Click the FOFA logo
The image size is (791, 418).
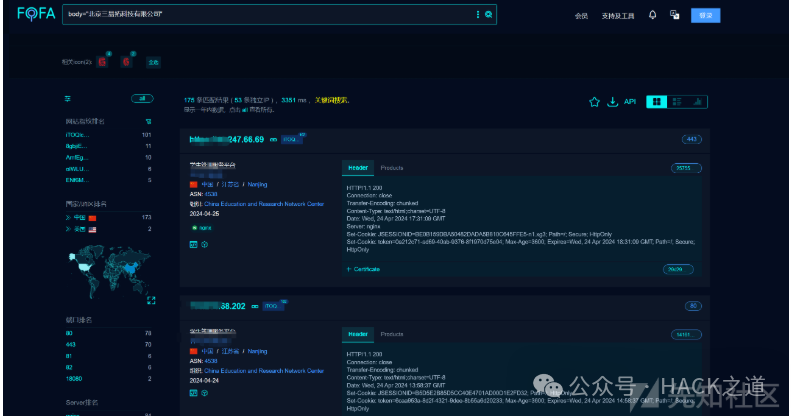(36, 14)
